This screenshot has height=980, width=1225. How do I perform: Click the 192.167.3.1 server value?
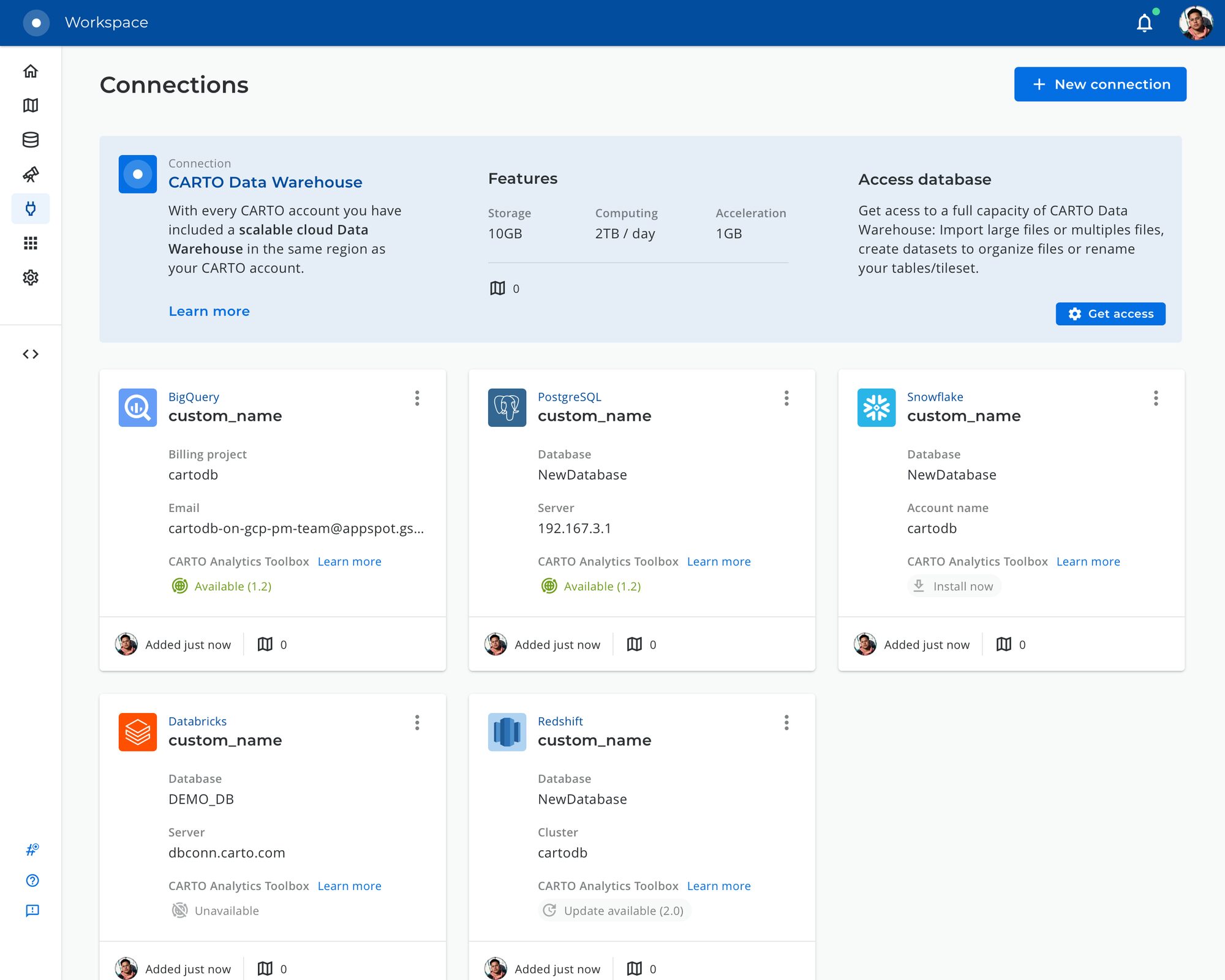[x=575, y=529]
